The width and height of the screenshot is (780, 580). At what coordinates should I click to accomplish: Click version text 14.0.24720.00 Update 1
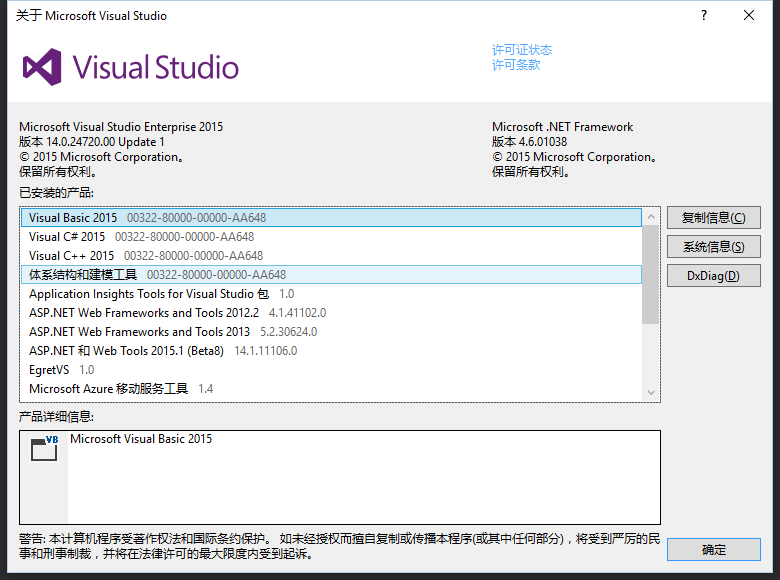pyautogui.click(x=92, y=142)
